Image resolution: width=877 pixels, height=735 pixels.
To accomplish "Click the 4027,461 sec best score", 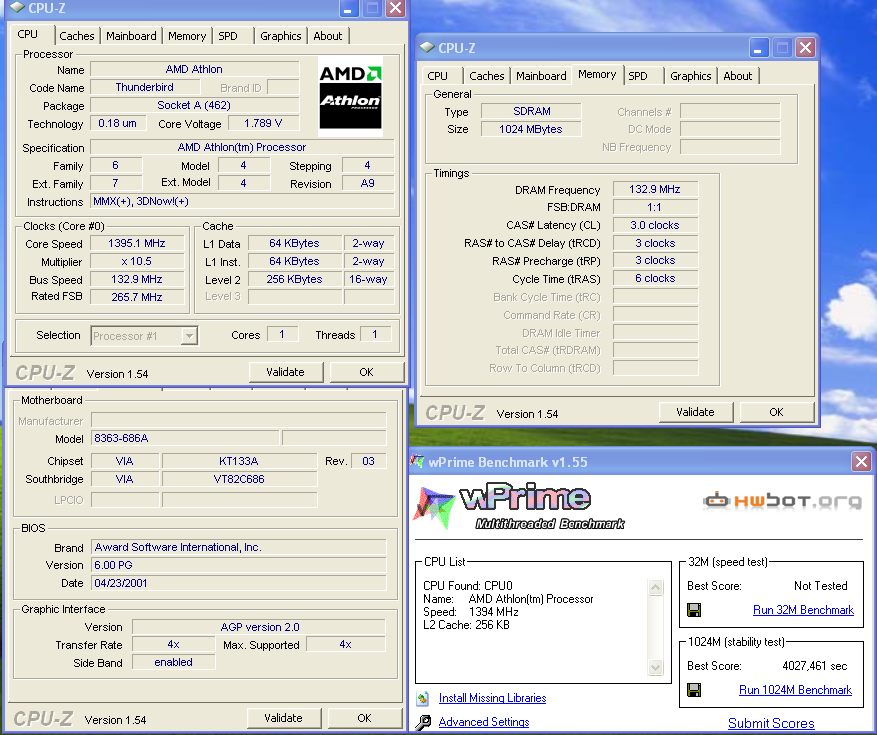I will pos(814,666).
